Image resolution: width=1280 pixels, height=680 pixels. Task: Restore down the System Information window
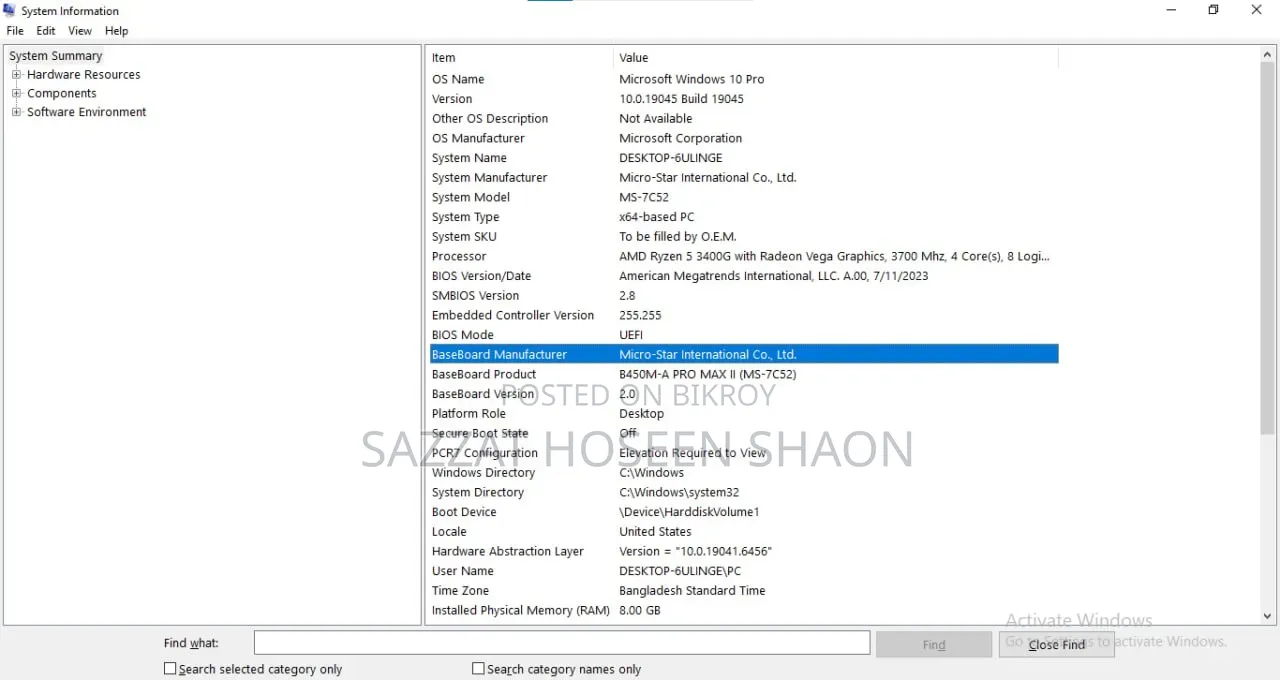(x=1213, y=10)
